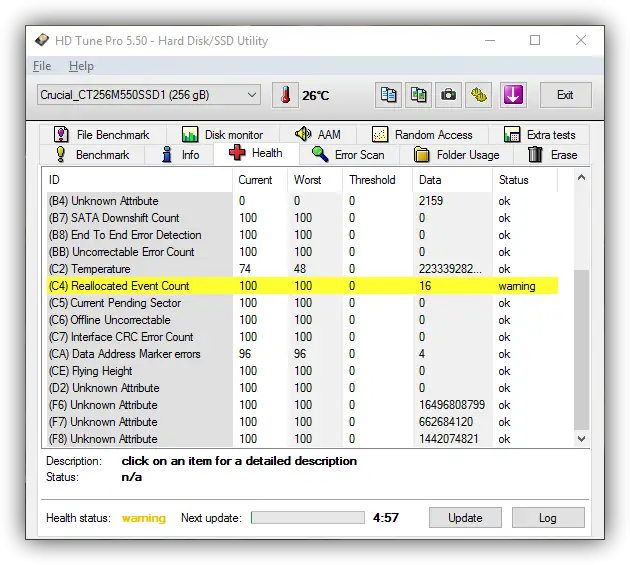Click the Status column header
This screenshot has height=565, width=630.
pos(525,180)
